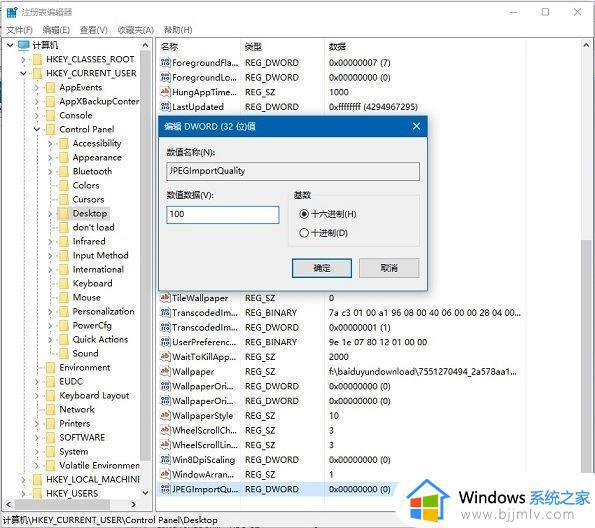
Task: Click the Win8DpiScaling DWORD icon
Action: [x=165, y=460]
